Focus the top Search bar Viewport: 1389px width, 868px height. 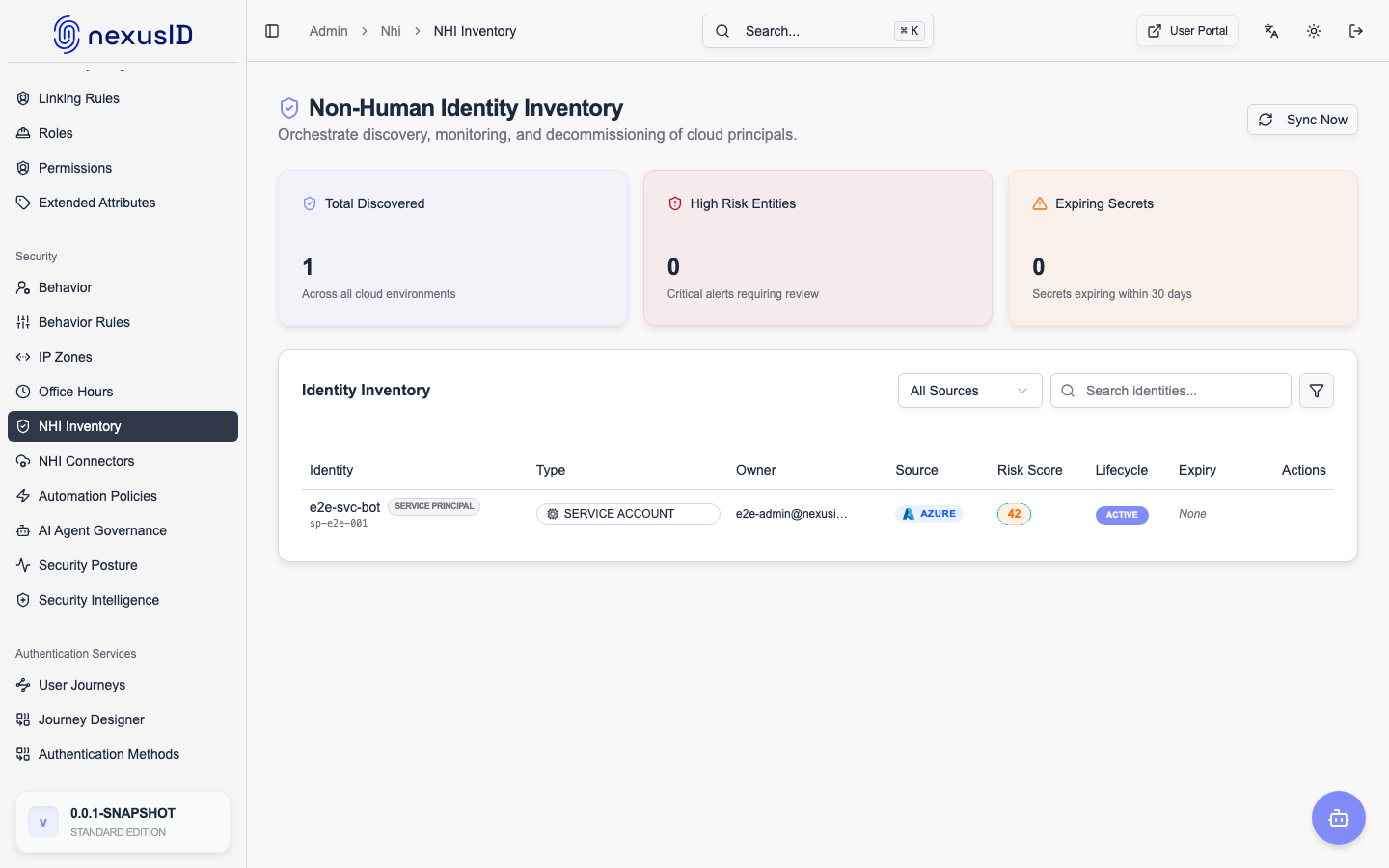click(x=818, y=31)
